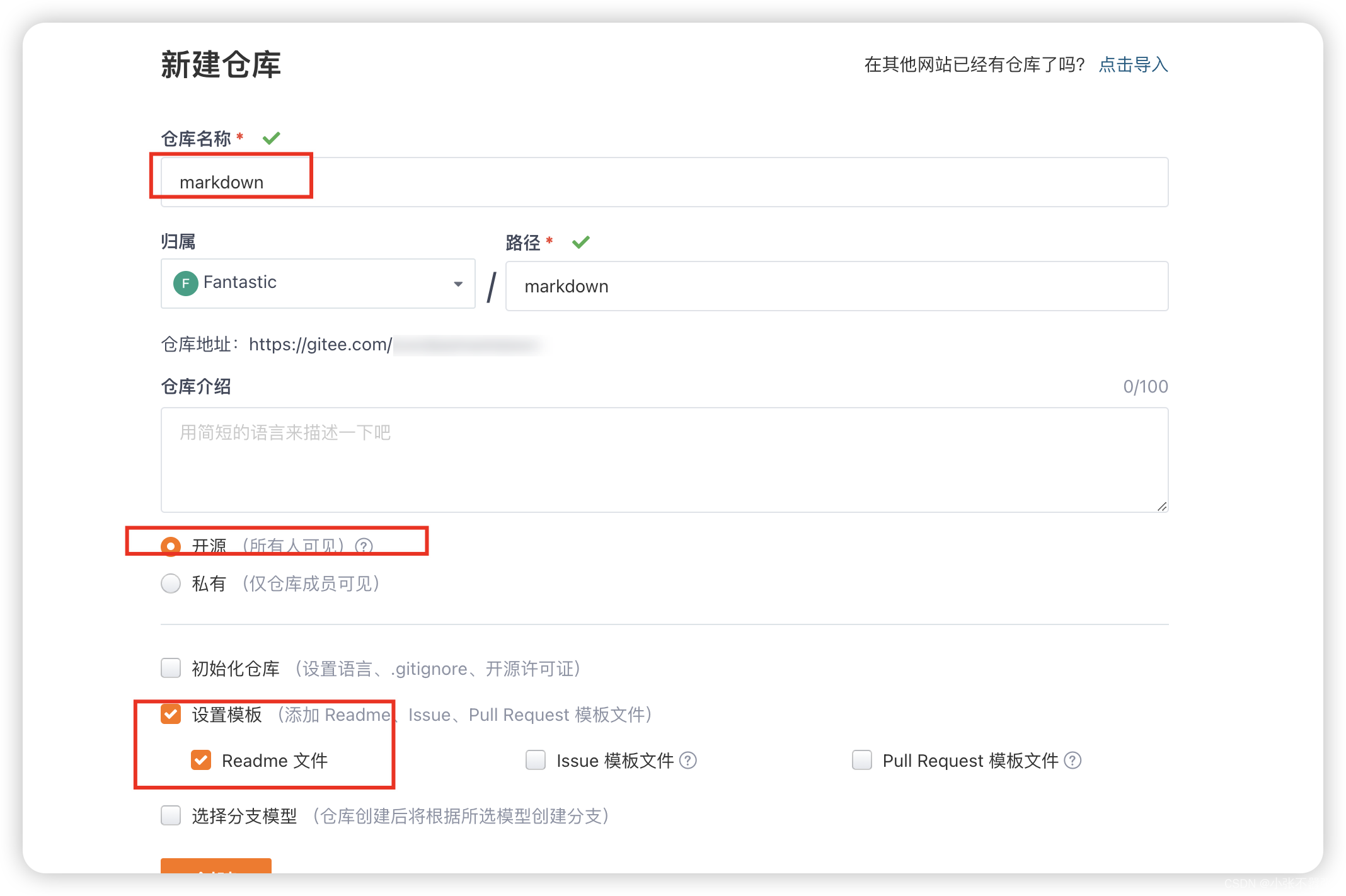Viewport: 1346px width, 896px height.
Task: Uncheck the 设置模板 checkbox
Action: pyautogui.click(x=171, y=714)
